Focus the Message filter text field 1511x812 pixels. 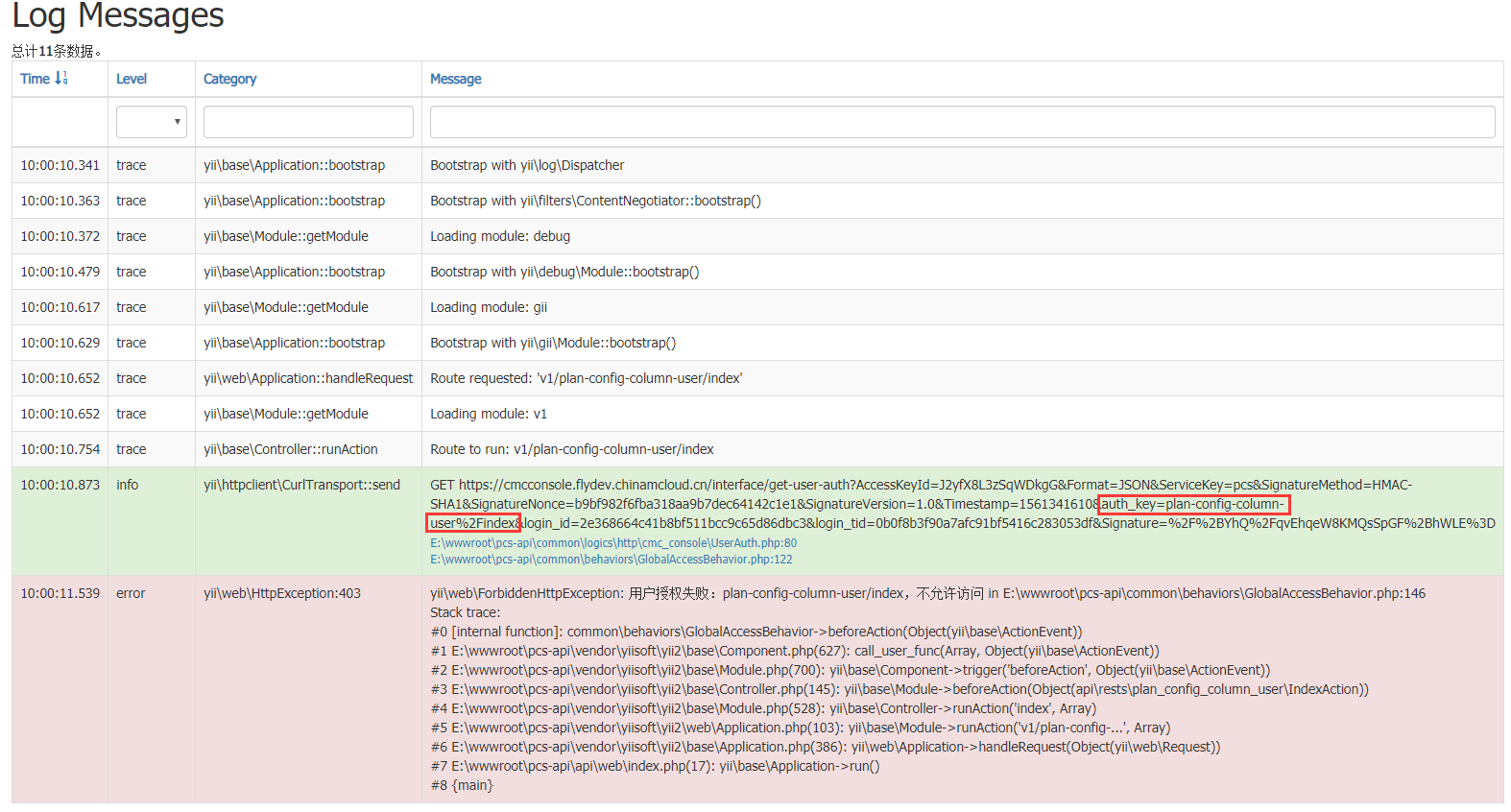click(962, 122)
